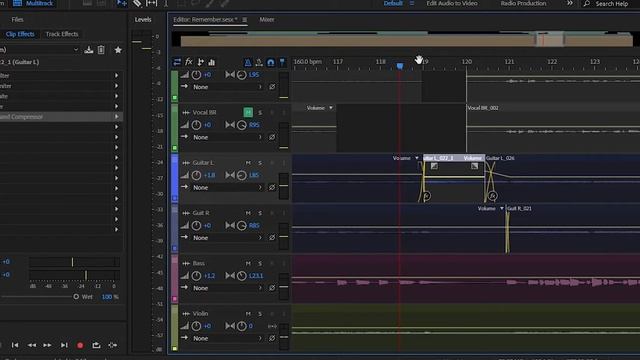Select the Slip tool in top toolbar
Viewport: 640px width, 360px height.
coord(151,3)
